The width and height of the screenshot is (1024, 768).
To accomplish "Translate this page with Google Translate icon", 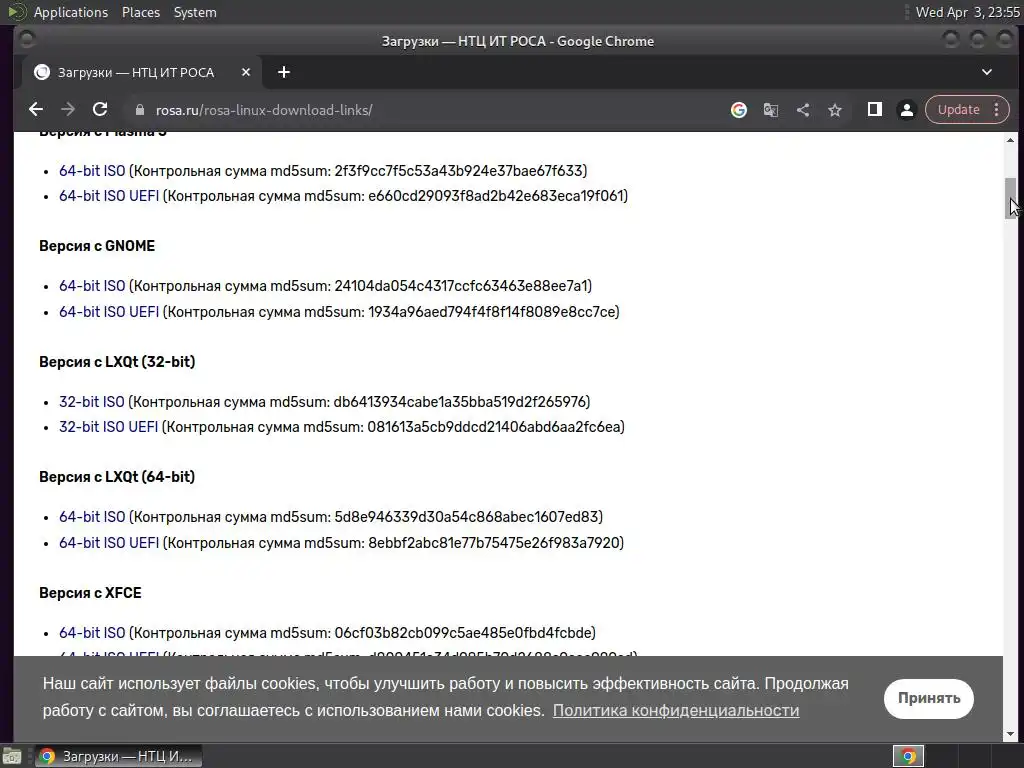I will tap(771, 110).
